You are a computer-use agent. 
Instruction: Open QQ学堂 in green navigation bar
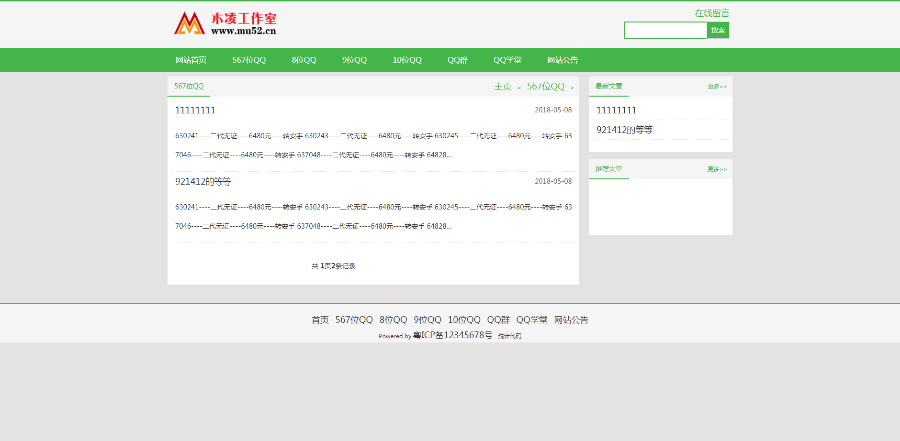(507, 60)
